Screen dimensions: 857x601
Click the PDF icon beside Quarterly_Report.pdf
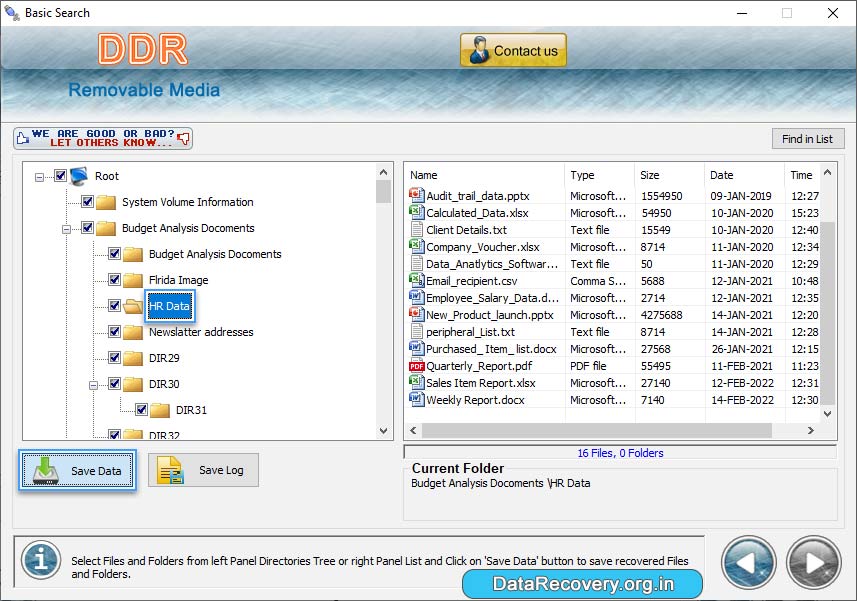(x=417, y=365)
